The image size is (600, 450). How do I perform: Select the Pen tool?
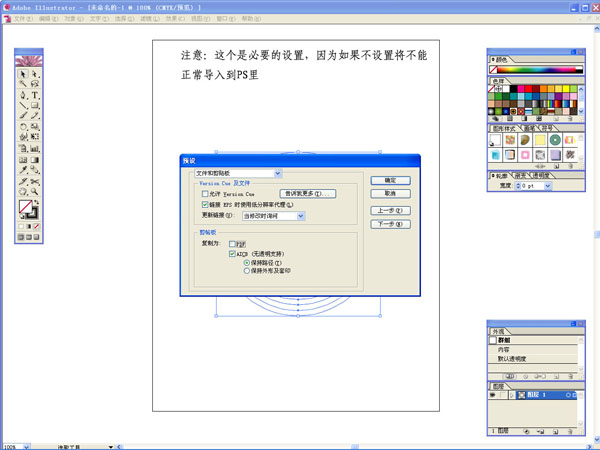click(23, 96)
